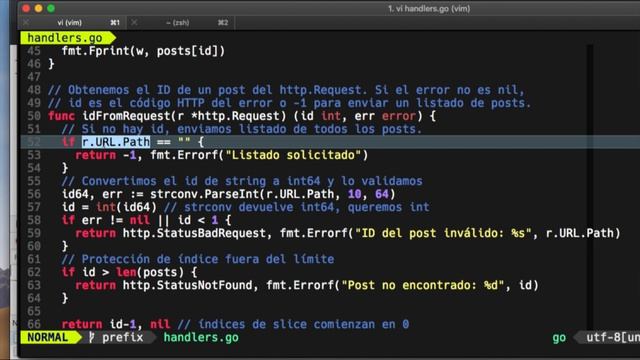Click handlers.go filename in the status line
640x360 pixels.
point(201,338)
